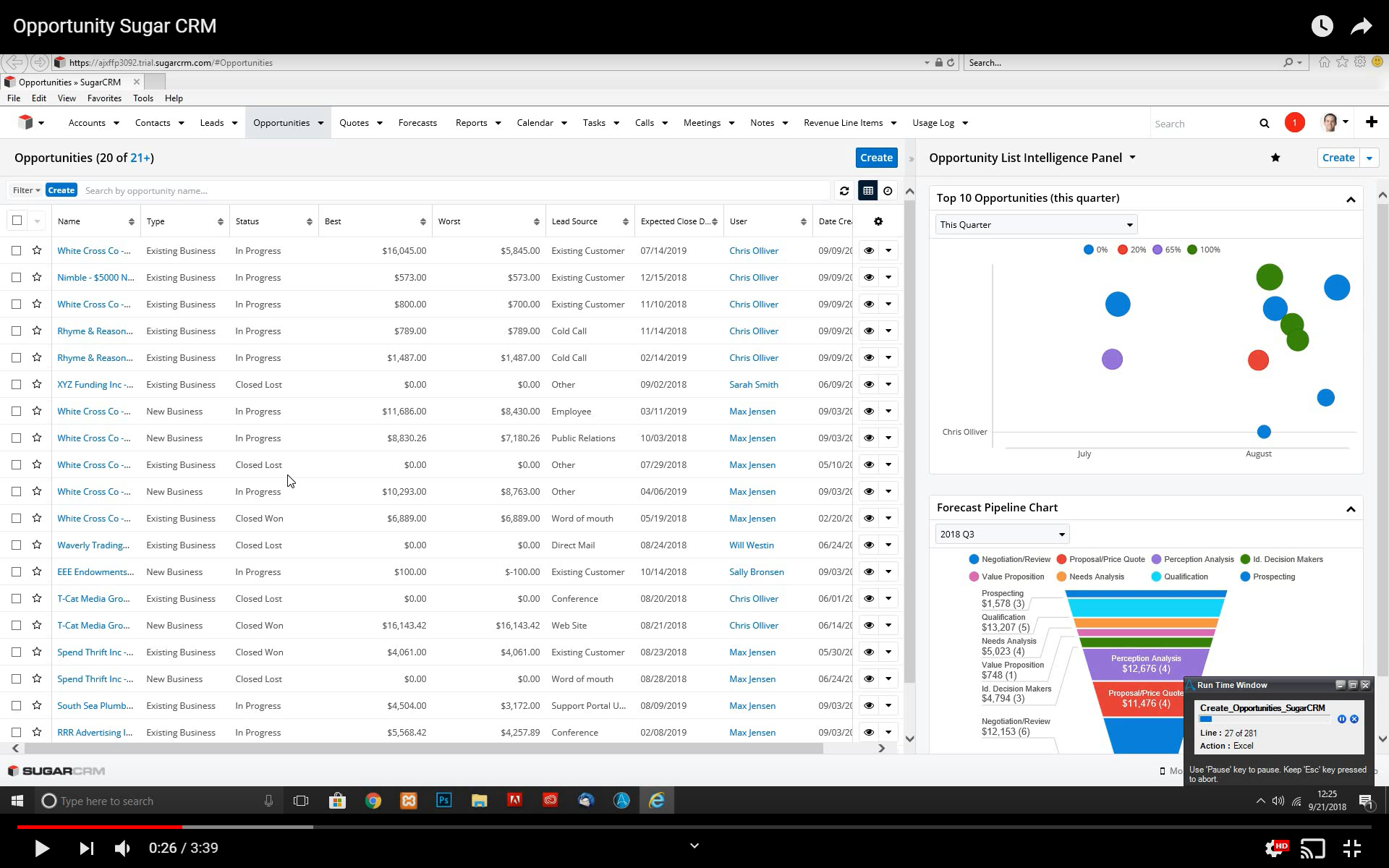Cast video to TV icon

[1312, 848]
